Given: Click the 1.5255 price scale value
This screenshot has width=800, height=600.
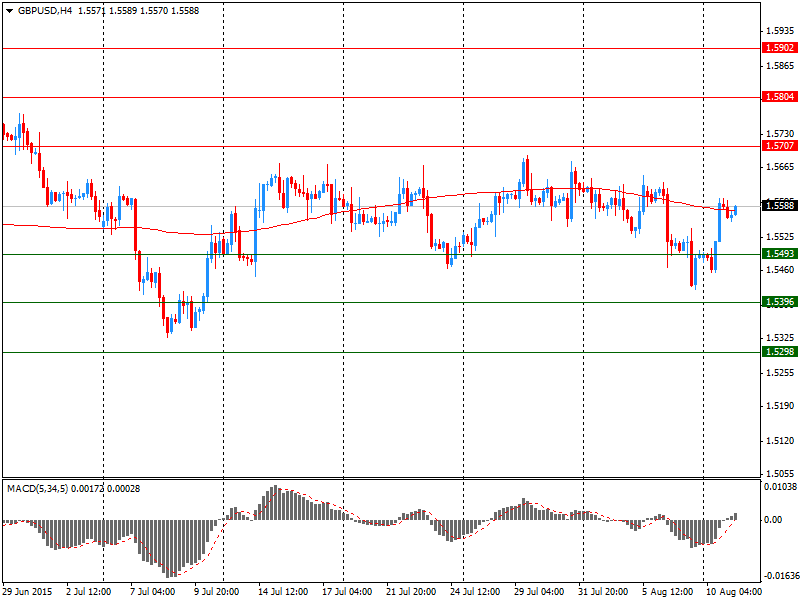Looking at the screenshot, I should click(781, 373).
